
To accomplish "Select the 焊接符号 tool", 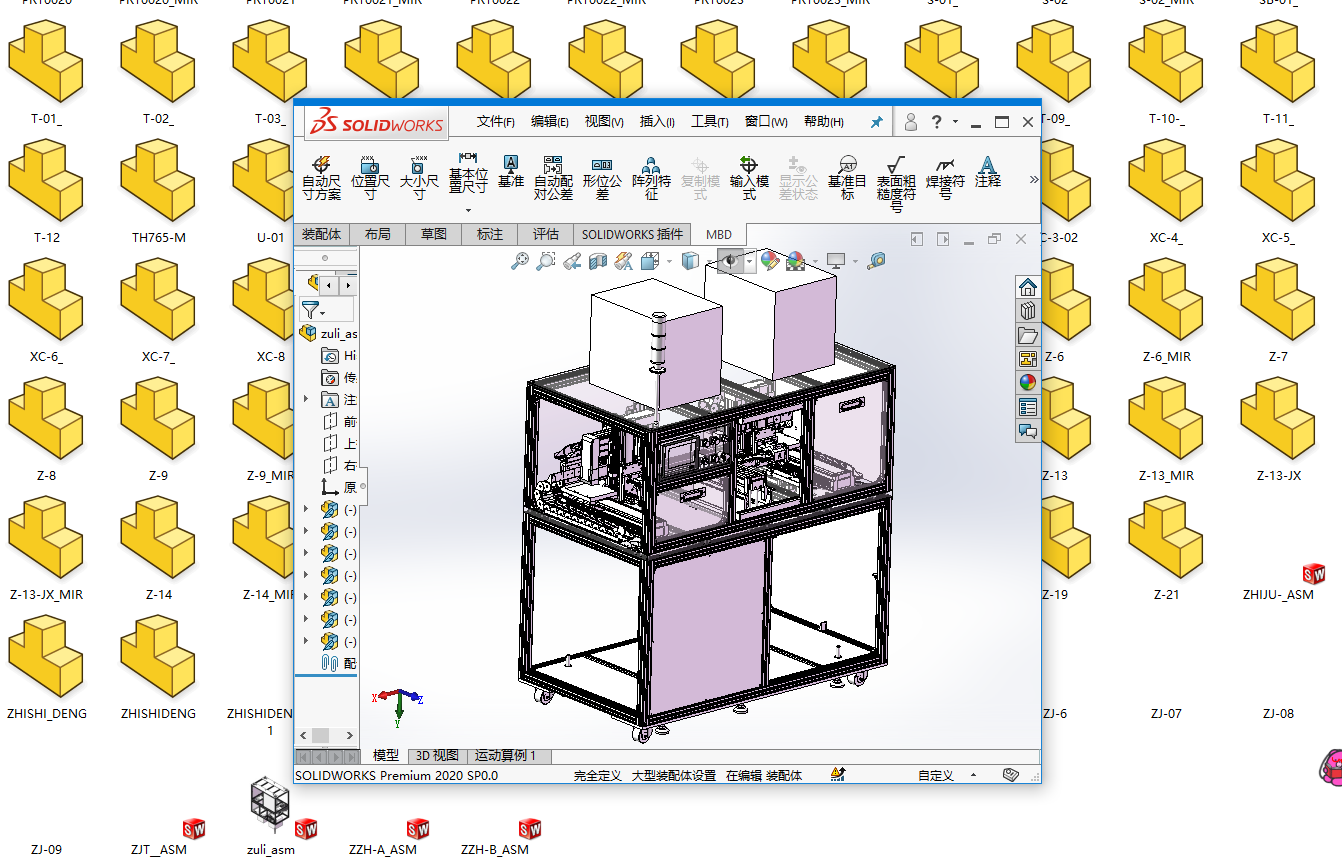I will coord(945,178).
